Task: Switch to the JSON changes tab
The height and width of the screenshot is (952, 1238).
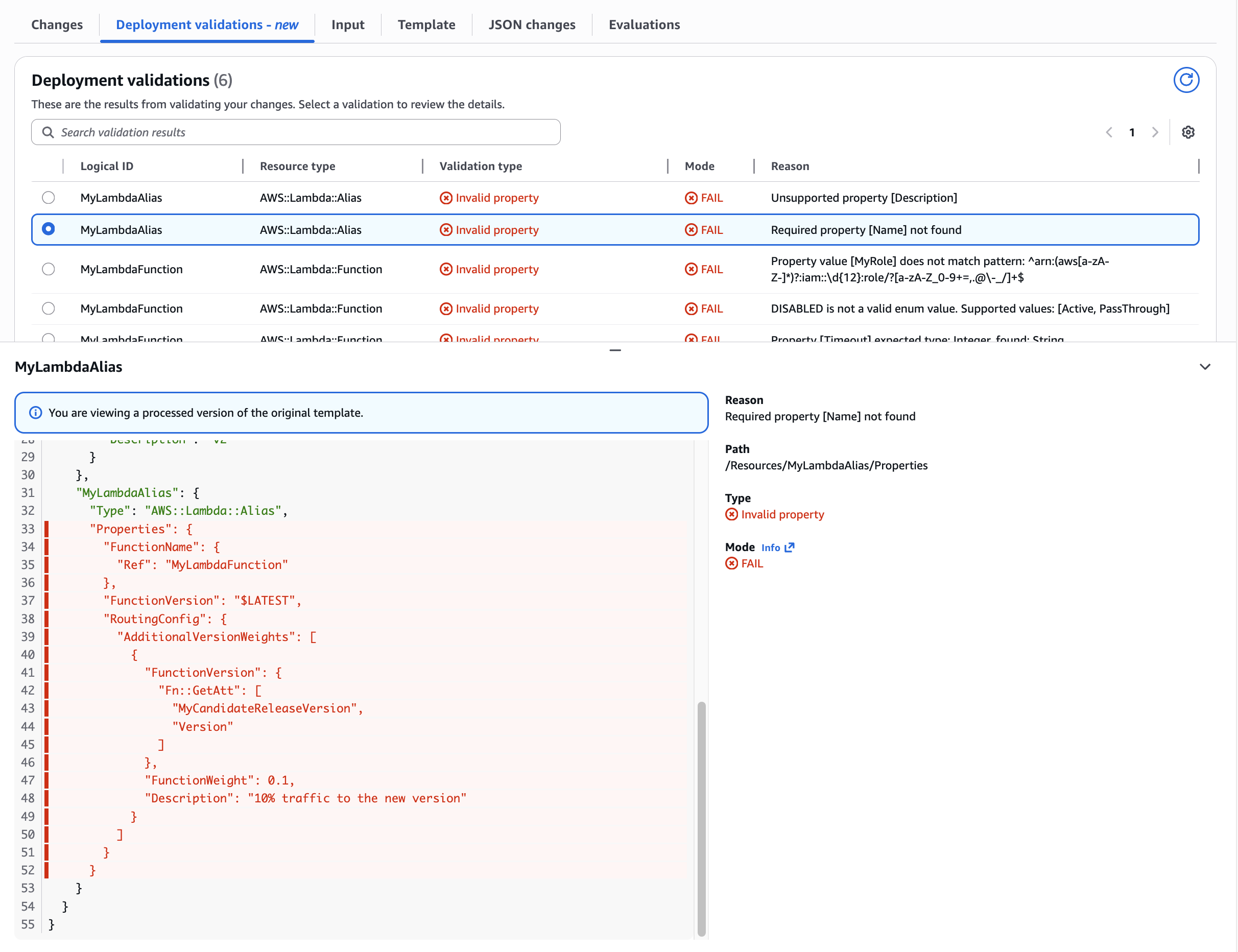Action: [x=532, y=25]
